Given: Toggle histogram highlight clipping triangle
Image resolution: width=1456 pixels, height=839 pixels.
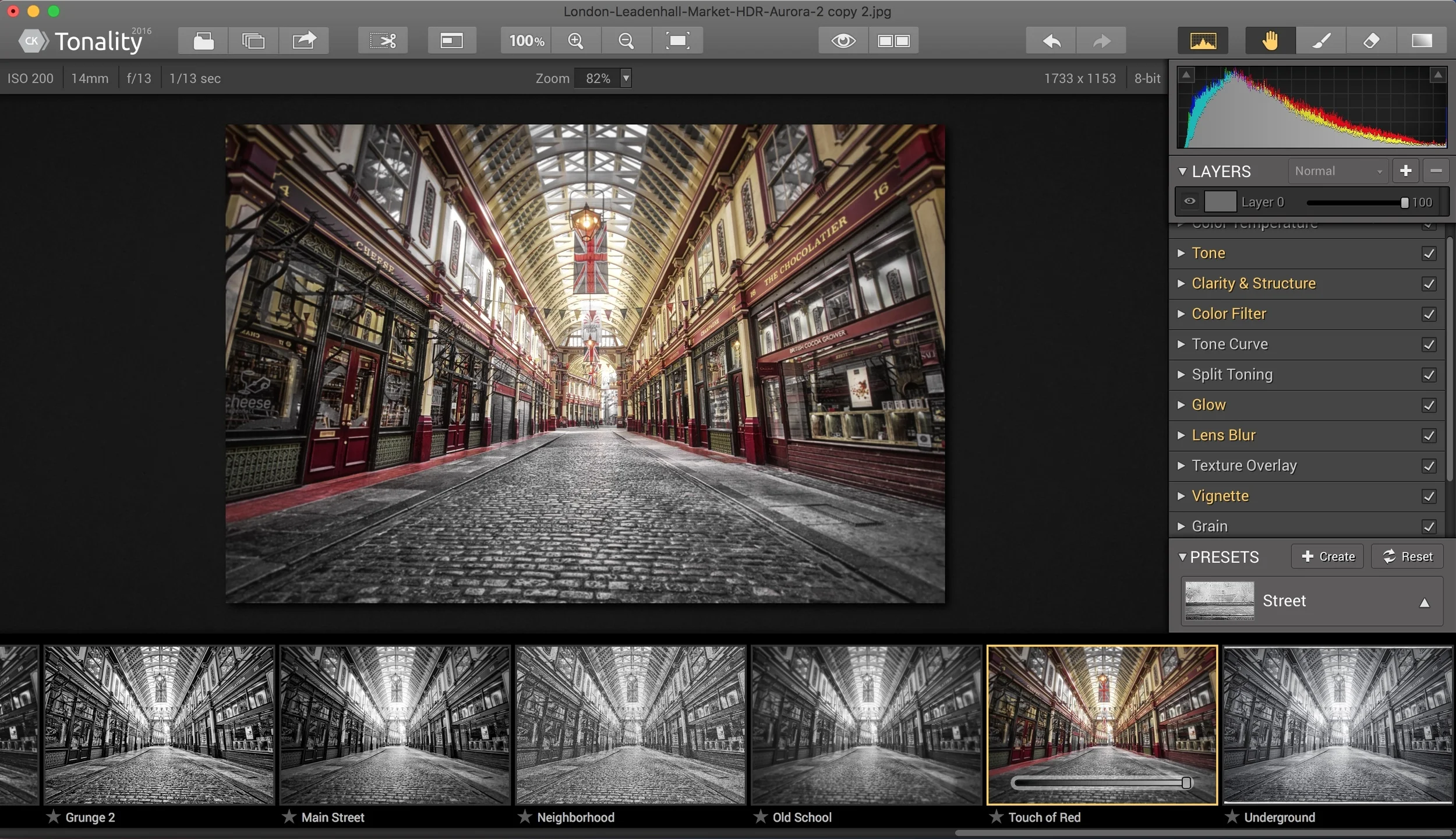Looking at the screenshot, I should point(1438,75).
